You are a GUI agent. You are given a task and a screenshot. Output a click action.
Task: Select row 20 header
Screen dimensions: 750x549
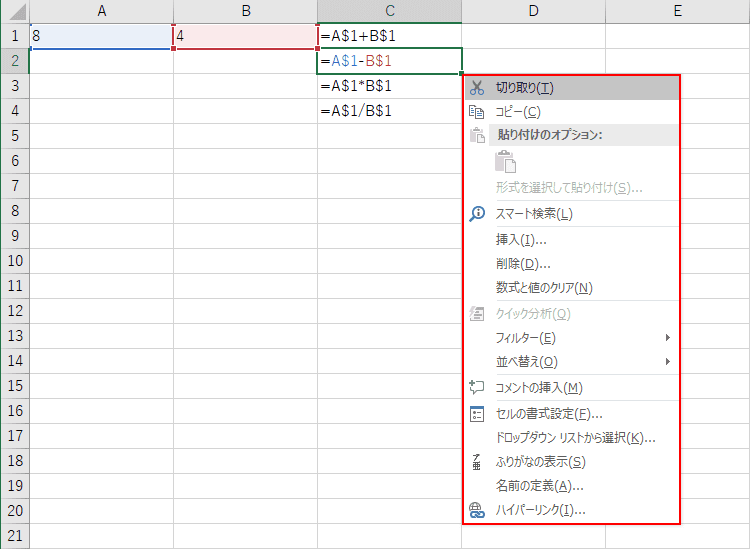15,510
